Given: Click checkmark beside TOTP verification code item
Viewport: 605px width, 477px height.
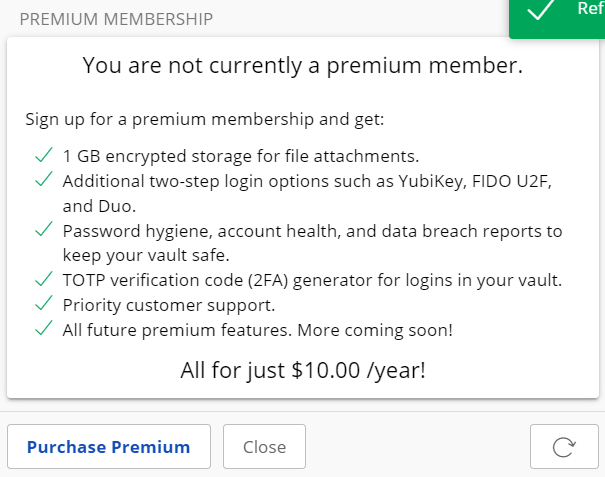Looking at the screenshot, I should pyautogui.click(x=44, y=279).
